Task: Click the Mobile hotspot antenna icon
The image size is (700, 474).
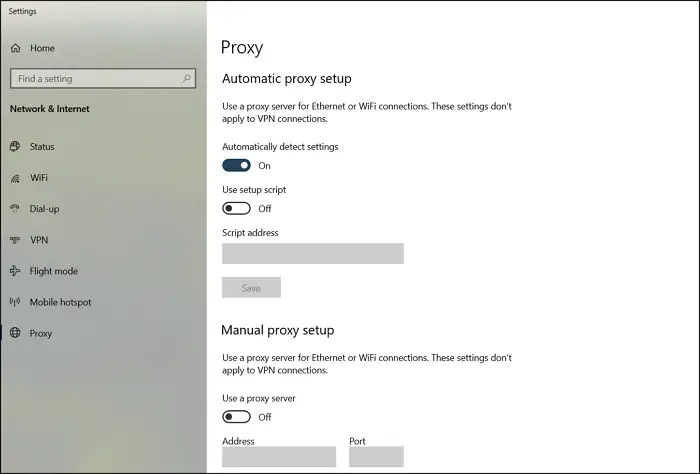Action: (15, 302)
